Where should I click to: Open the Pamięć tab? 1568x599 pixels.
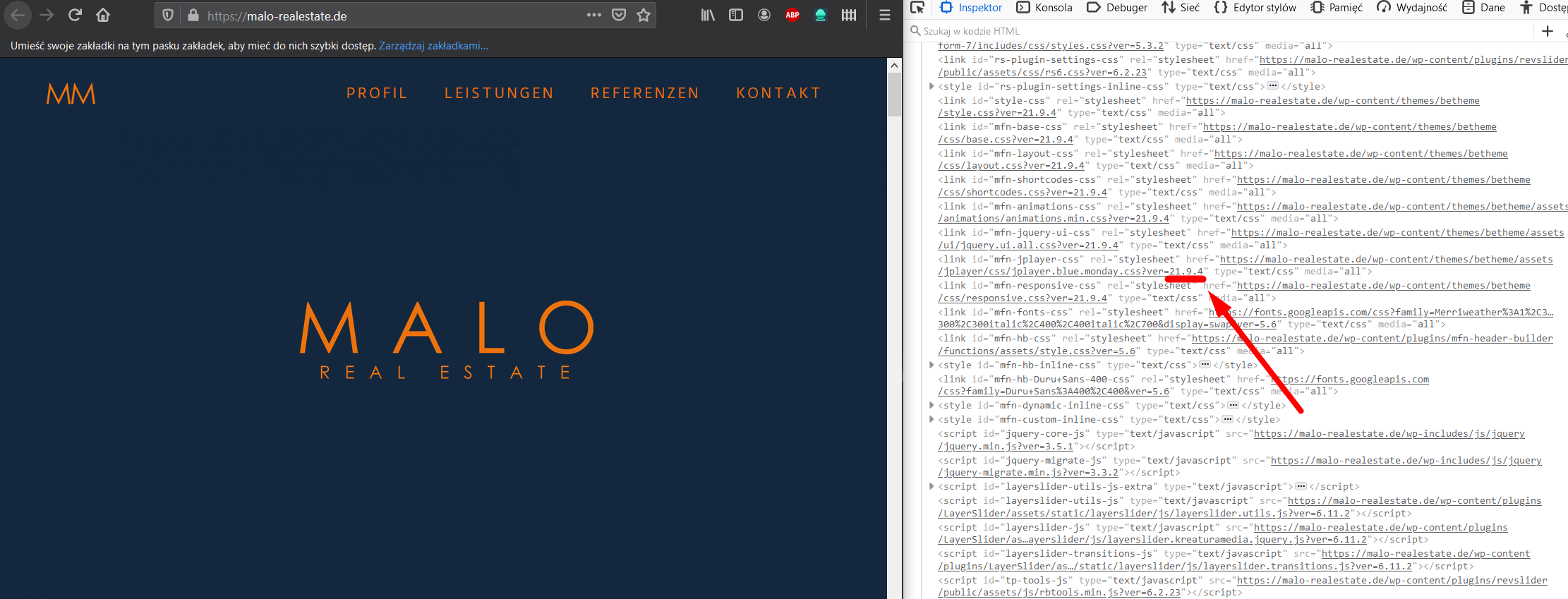pos(1337,8)
